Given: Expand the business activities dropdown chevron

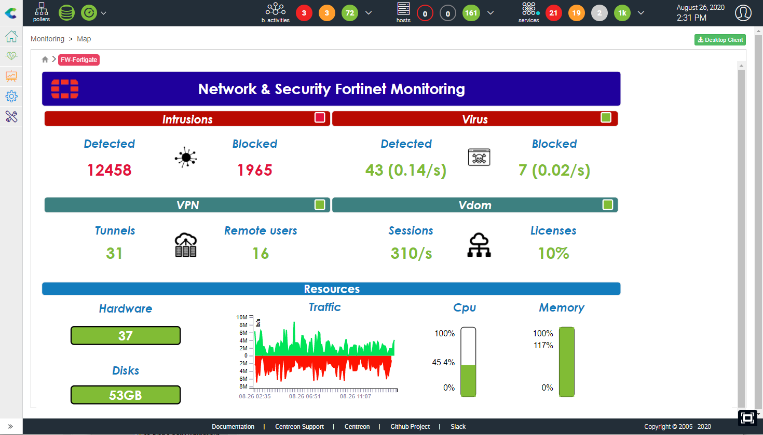Looking at the screenshot, I should click(x=368, y=13).
